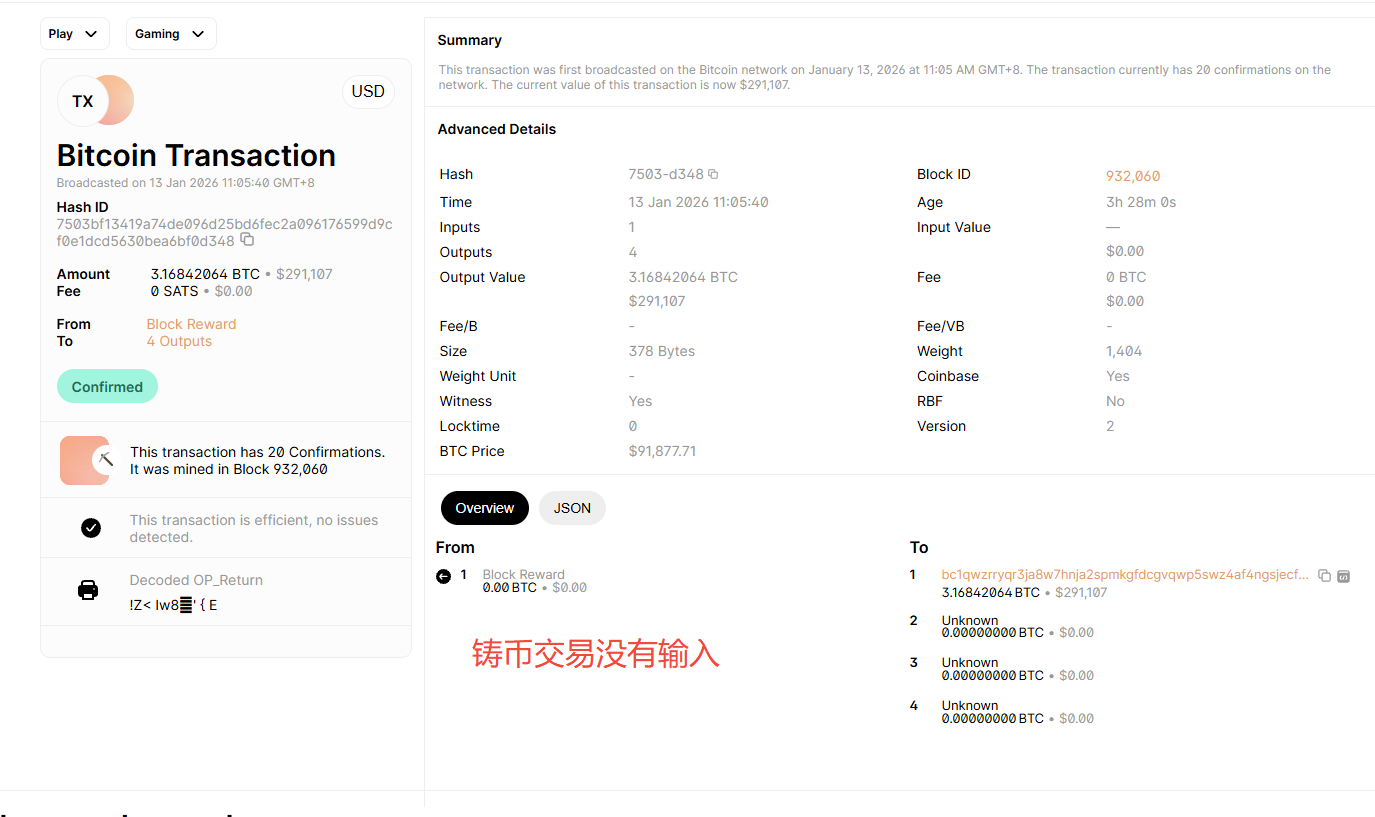Select the Advanced Details heading
Image resolution: width=1375 pixels, height=817 pixels.
click(497, 129)
